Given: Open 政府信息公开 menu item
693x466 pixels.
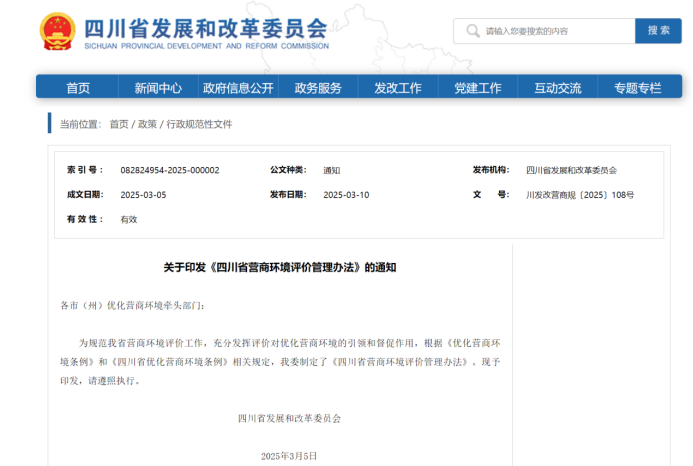Looking at the screenshot, I should (238, 88).
